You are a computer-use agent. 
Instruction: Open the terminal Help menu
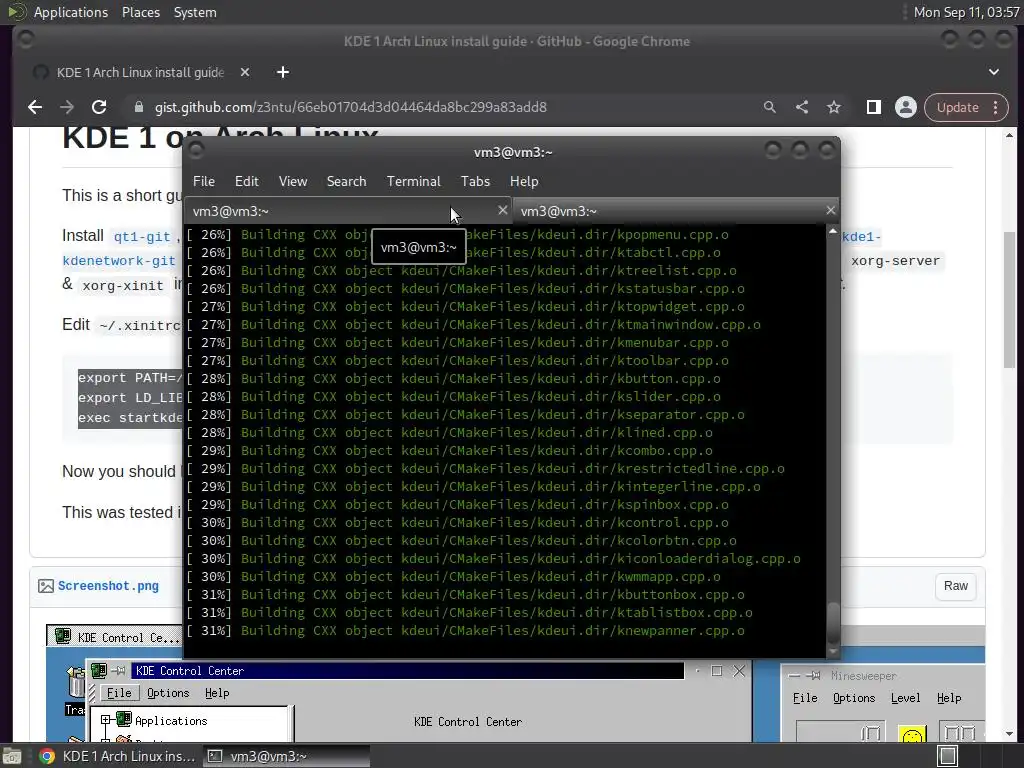click(524, 182)
